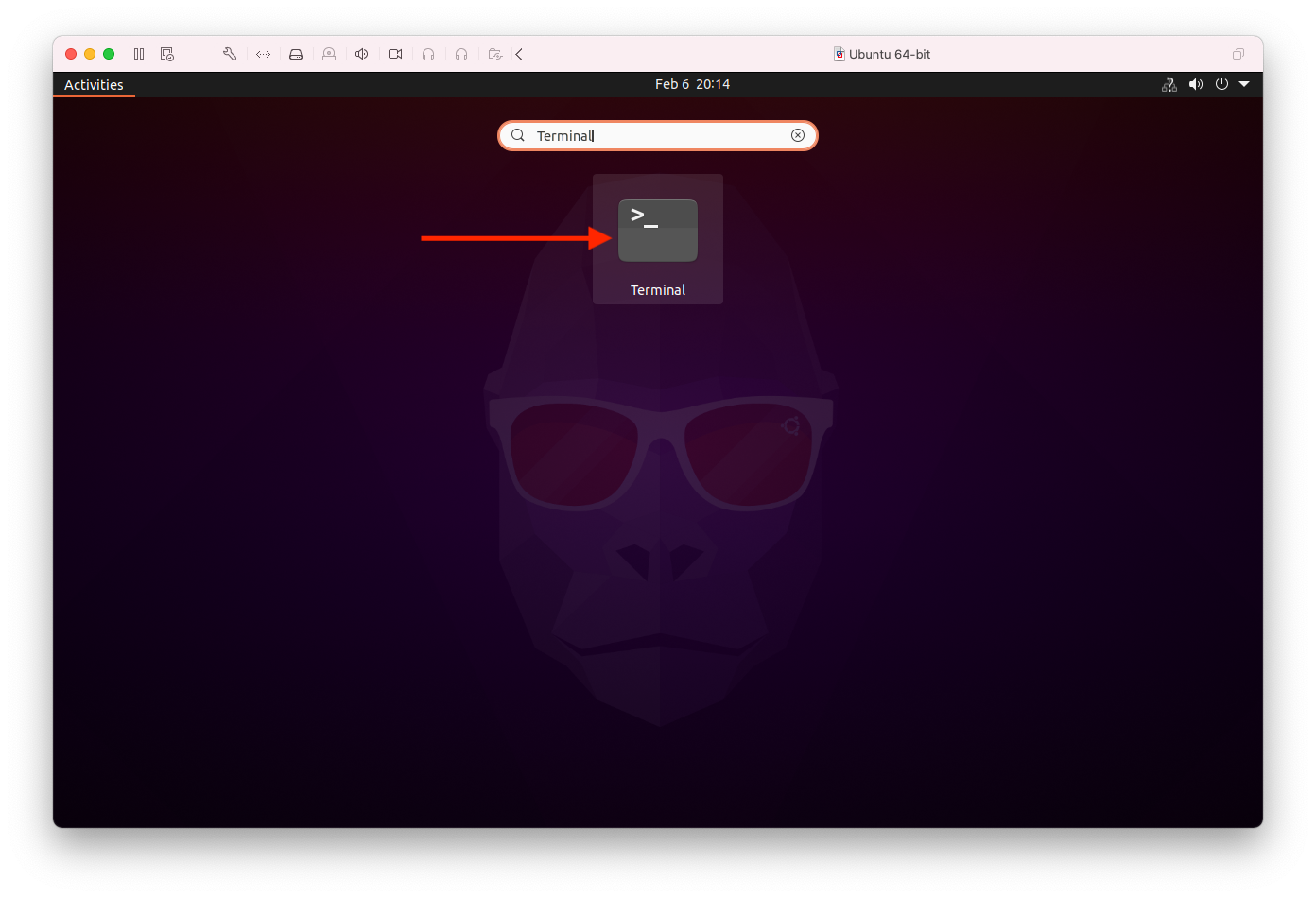Click the hard disk device icon
Screen dimensions: 1316x898
[x=296, y=54]
